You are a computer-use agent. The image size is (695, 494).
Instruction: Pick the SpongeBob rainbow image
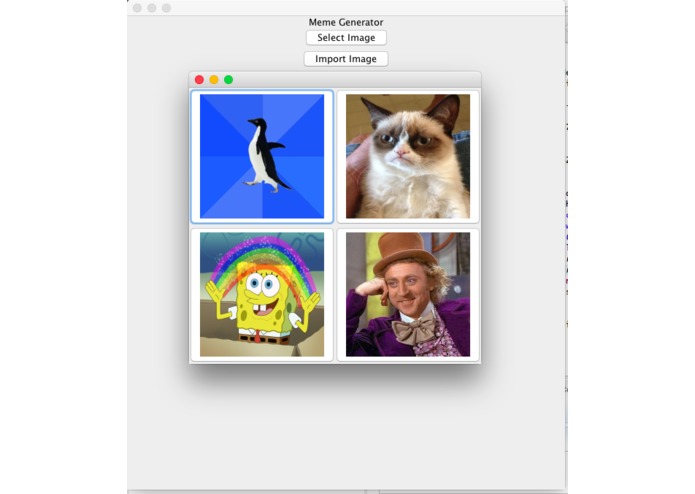tap(262, 295)
